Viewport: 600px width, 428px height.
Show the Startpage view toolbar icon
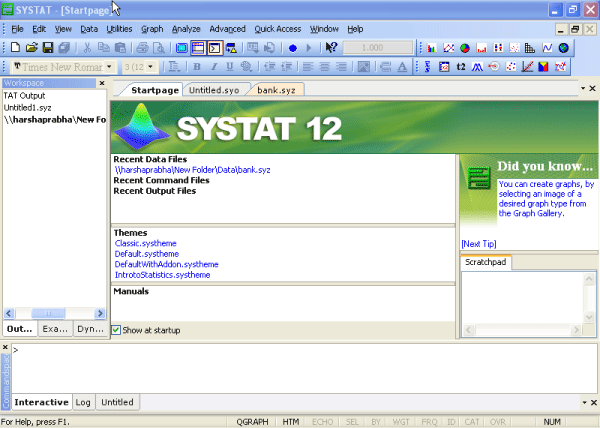tap(182, 48)
